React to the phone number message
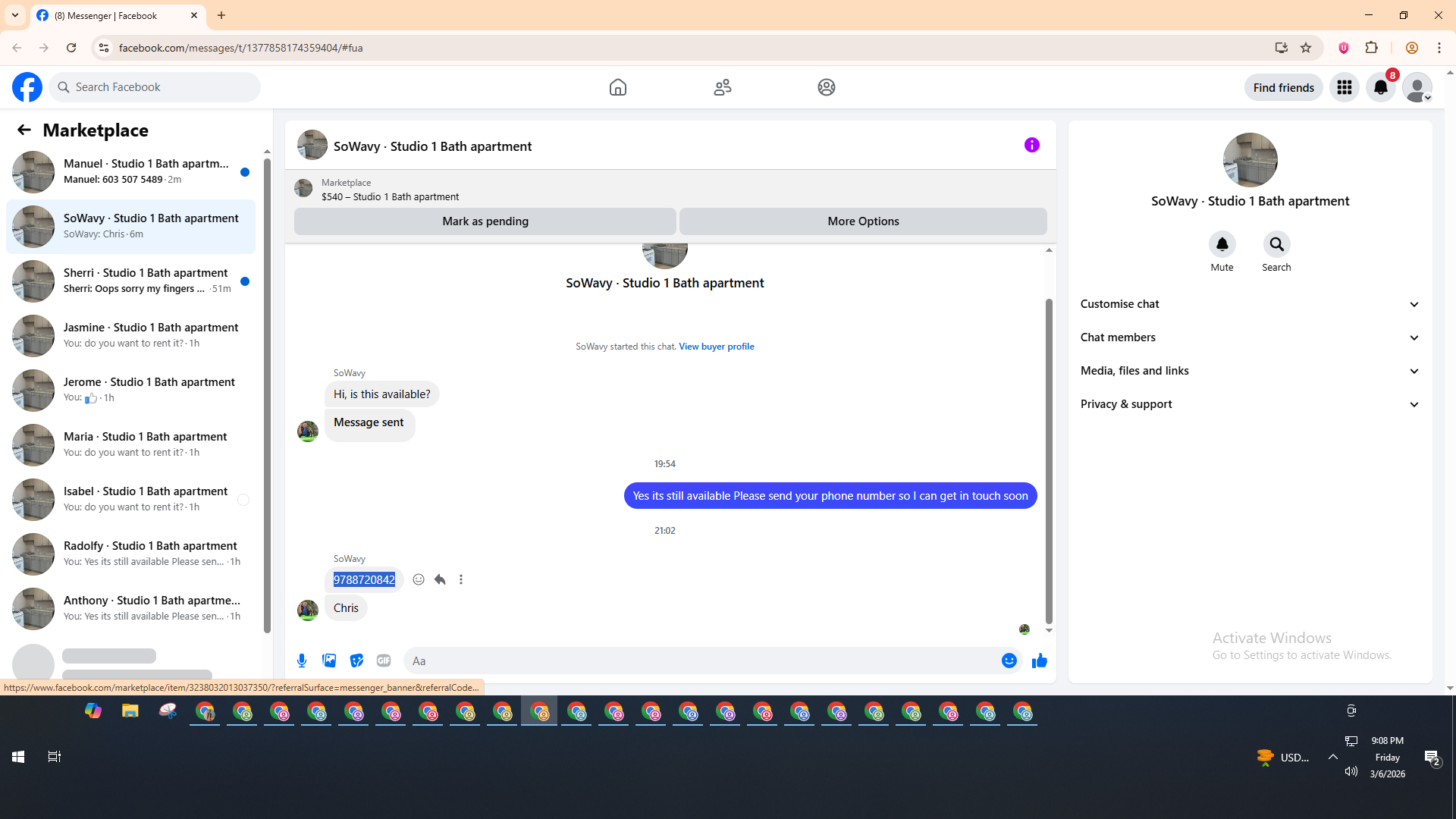The height and width of the screenshot is (819, 1456). click(419, 579)
